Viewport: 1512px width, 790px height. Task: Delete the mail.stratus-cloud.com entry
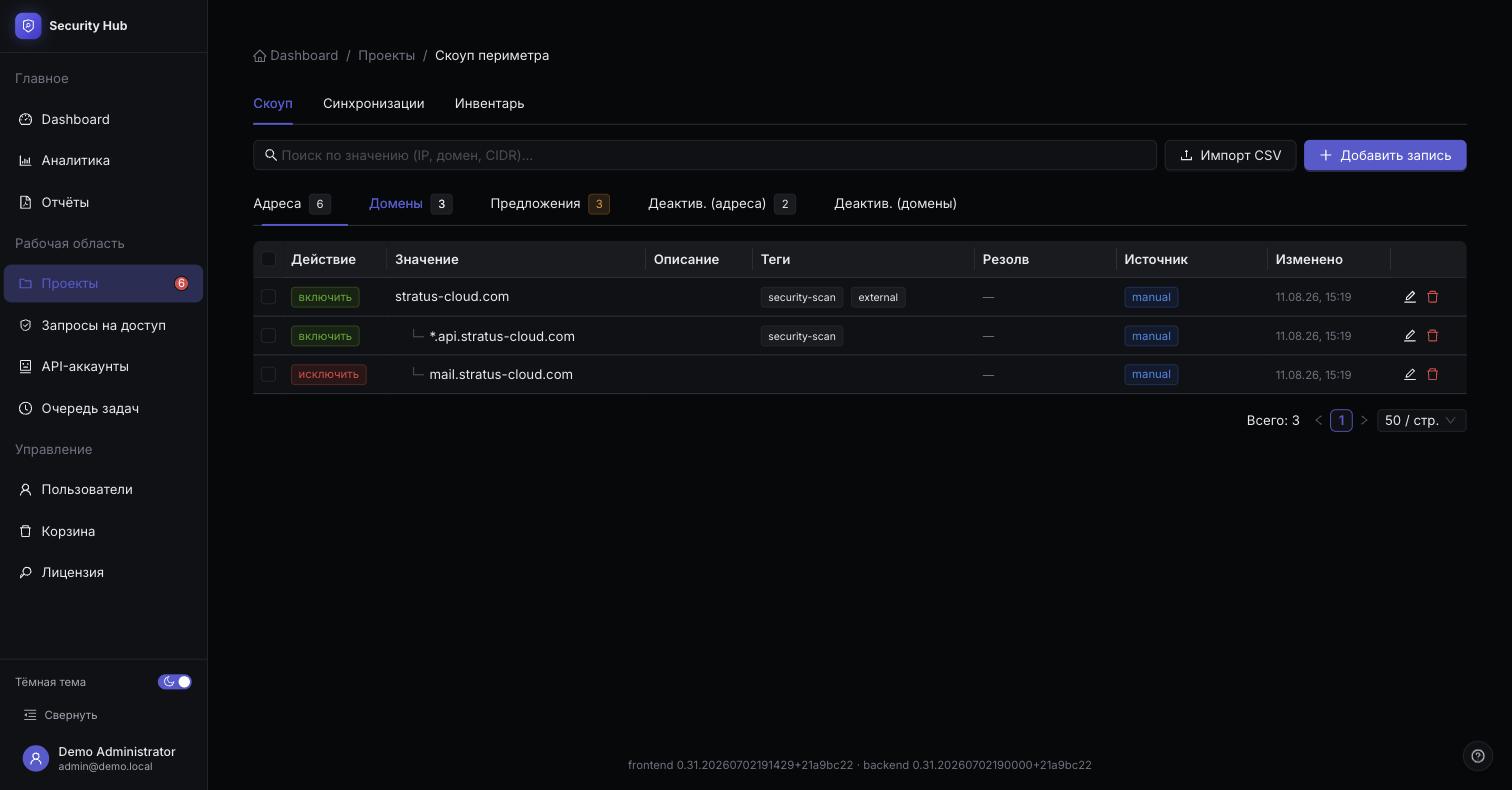point(1432,374)
